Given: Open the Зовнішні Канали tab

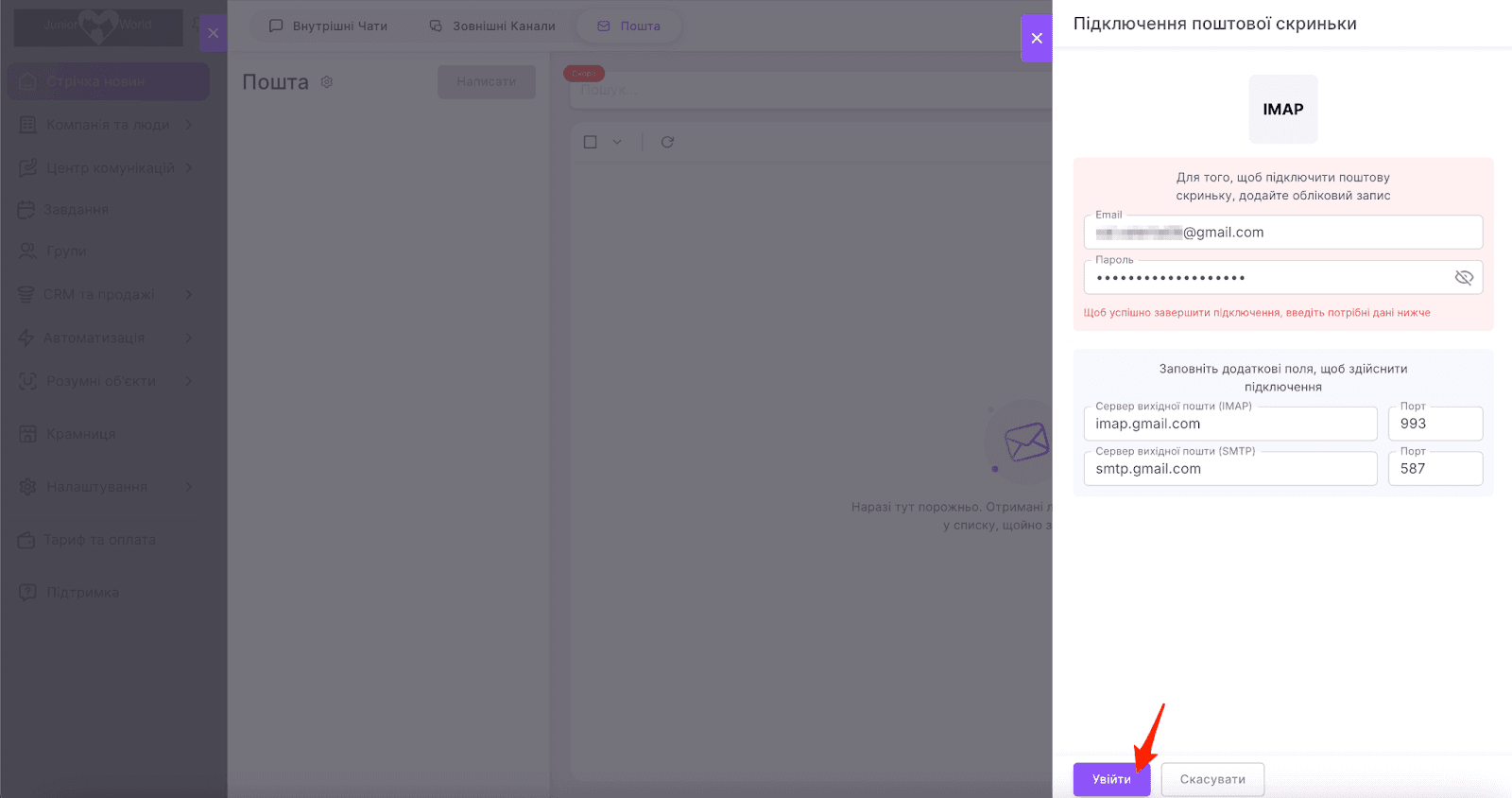Looking at the screenshot, I should pos(492,26).
